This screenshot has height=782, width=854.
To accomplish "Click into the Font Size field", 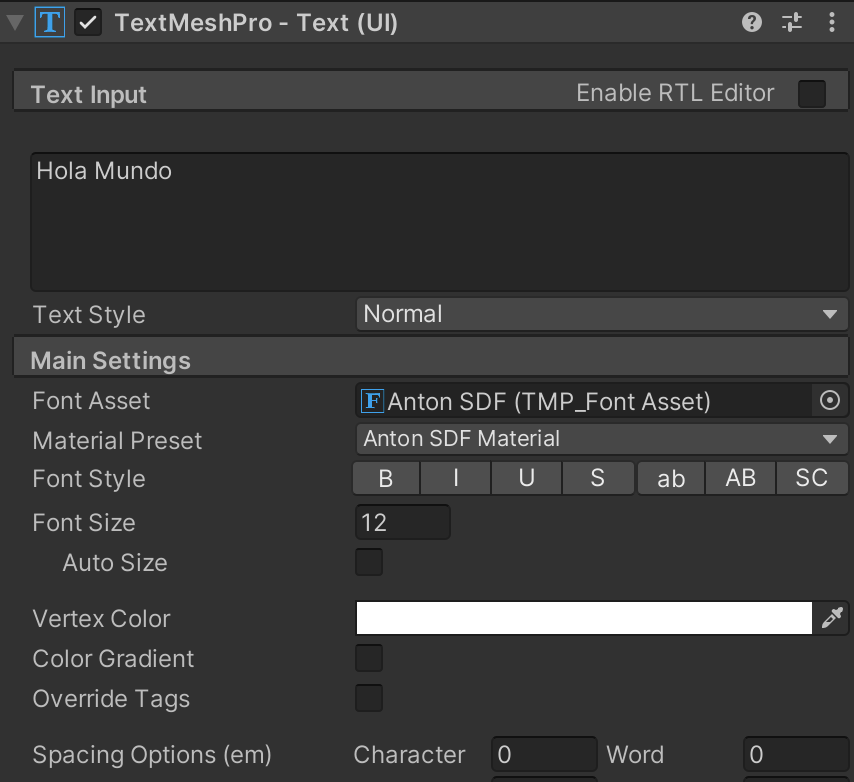I will tap(403, 523).
